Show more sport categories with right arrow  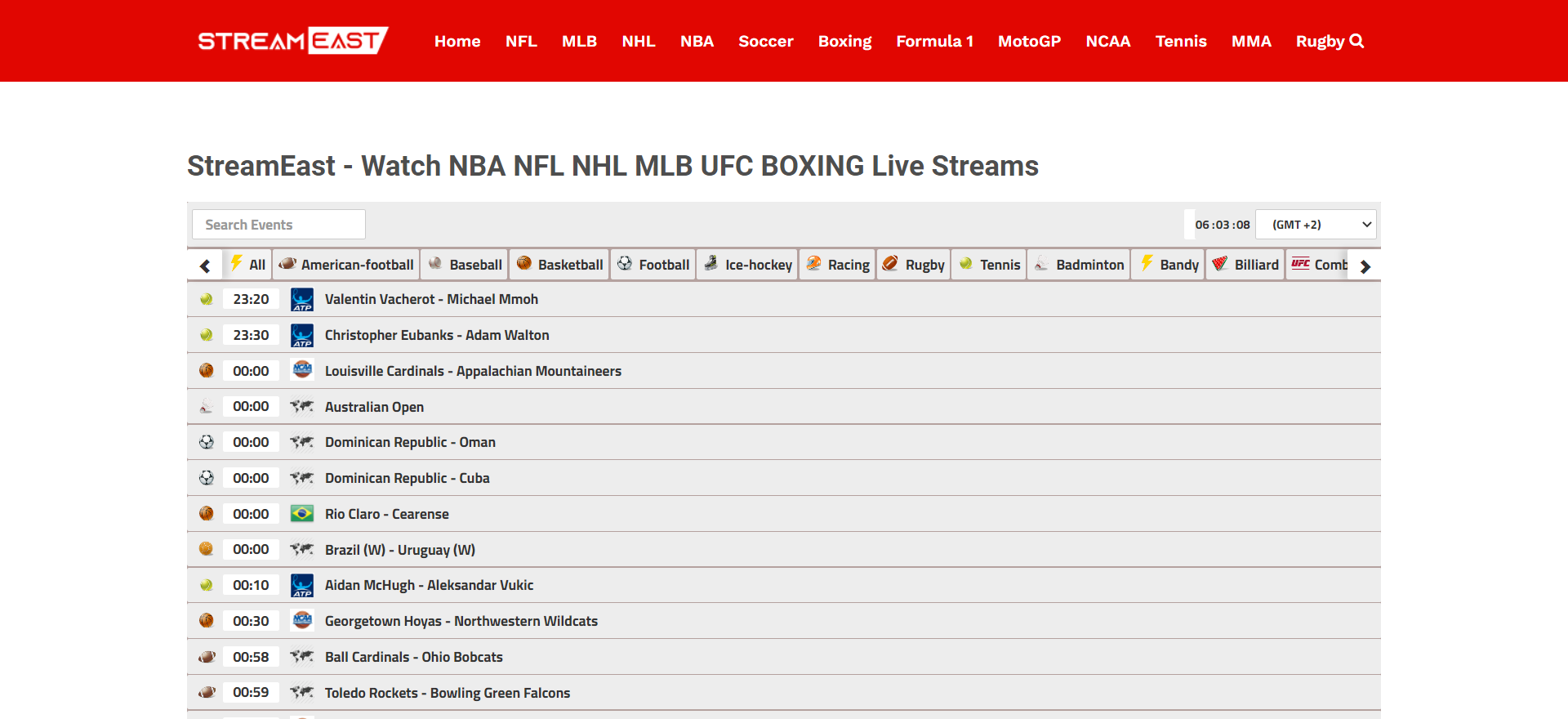tap(1365, 266)
